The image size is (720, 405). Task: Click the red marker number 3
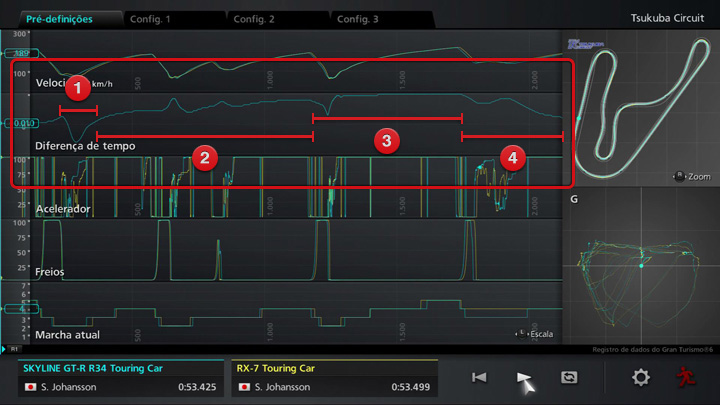tap(386, 139)
